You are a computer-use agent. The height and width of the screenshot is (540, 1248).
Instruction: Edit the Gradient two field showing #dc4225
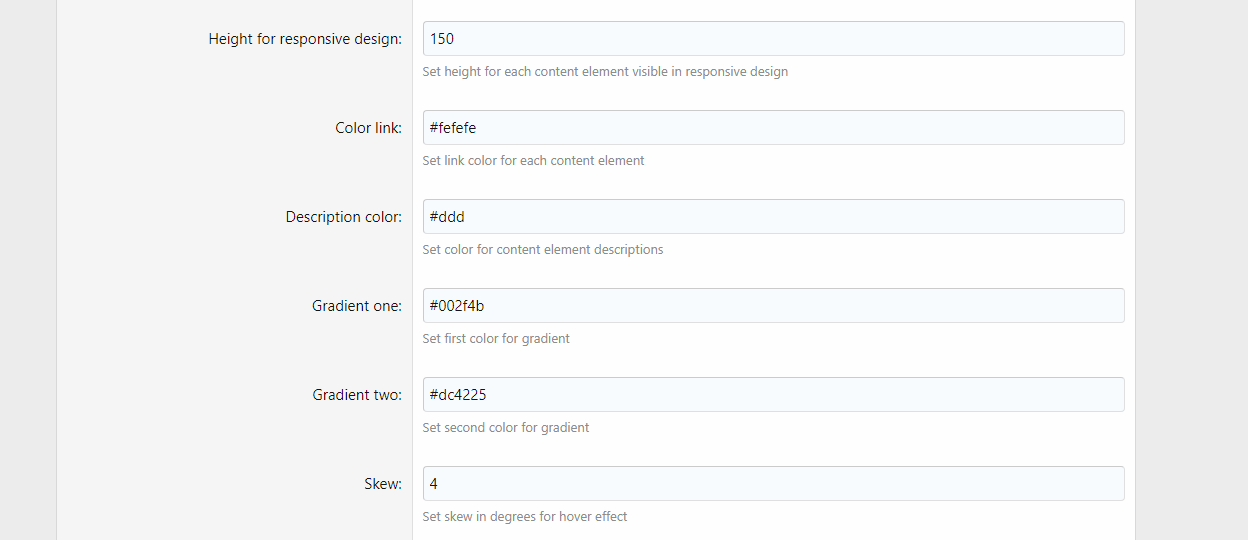pos(773,395)
